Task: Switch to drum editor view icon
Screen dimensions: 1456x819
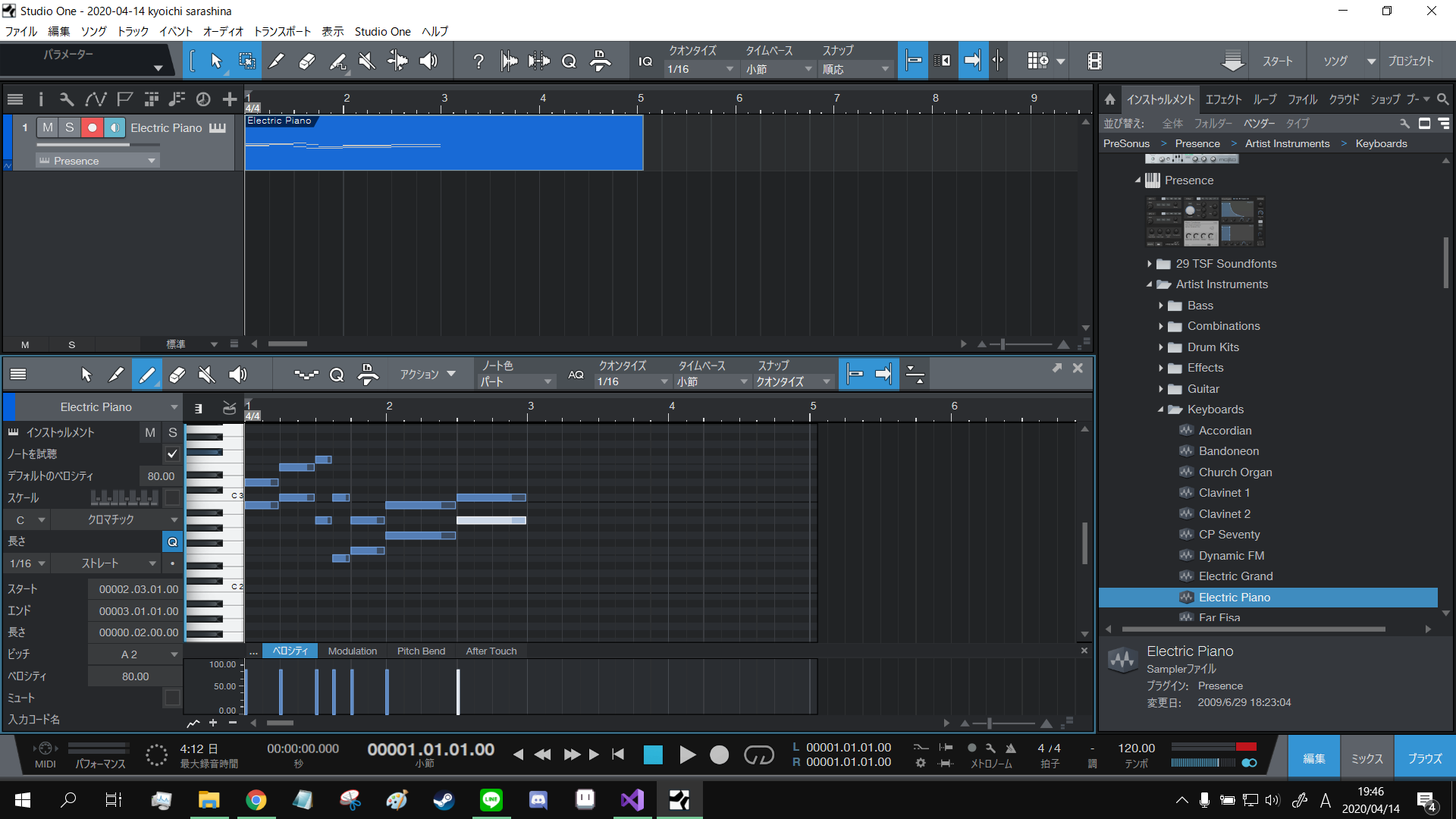Action: (x=229, y=408)
